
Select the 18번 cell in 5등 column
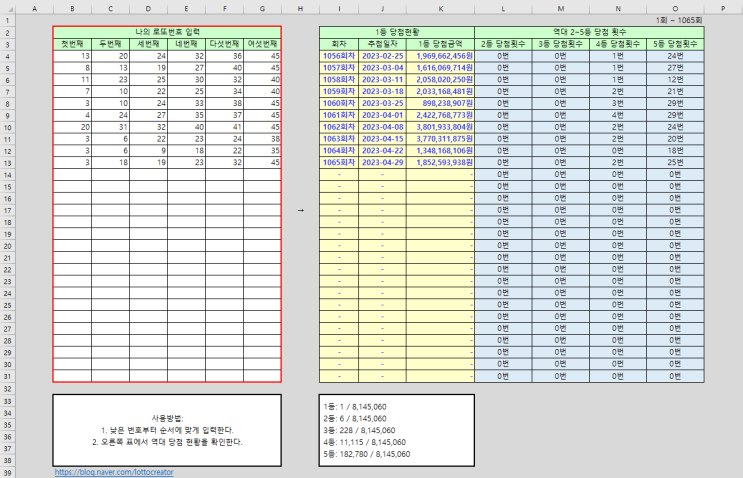tap(675, 151)
